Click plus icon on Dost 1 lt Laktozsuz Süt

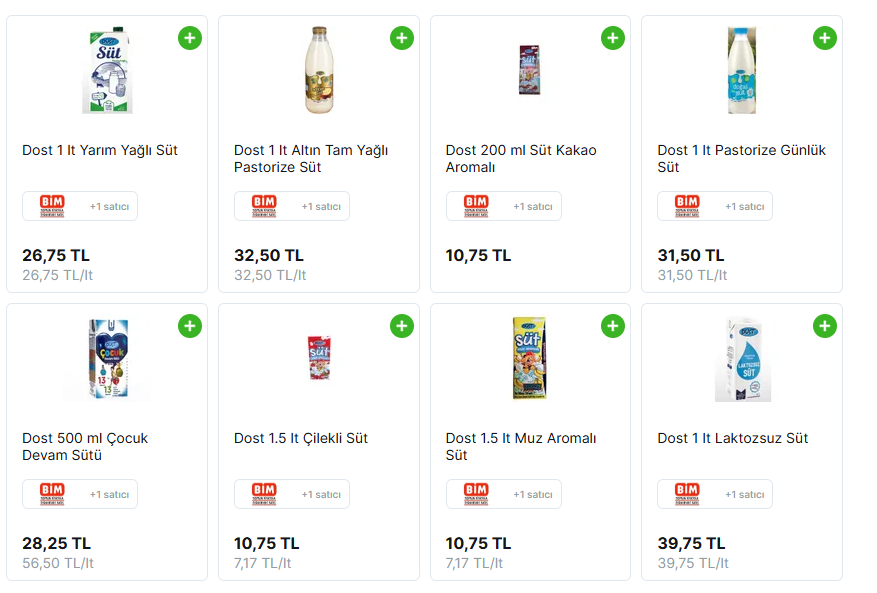(824, 326)
